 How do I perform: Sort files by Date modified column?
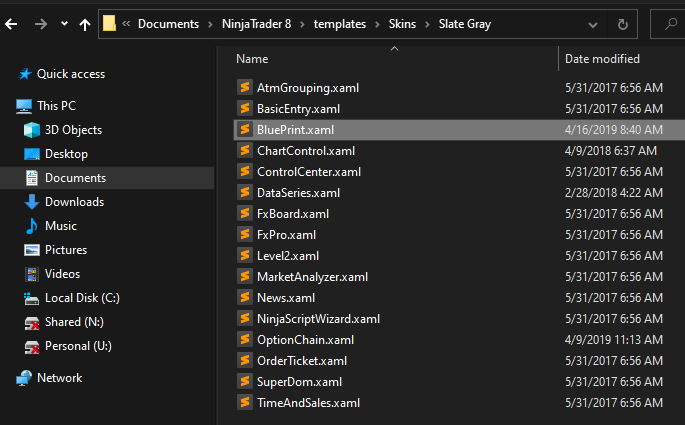(602, 59)
